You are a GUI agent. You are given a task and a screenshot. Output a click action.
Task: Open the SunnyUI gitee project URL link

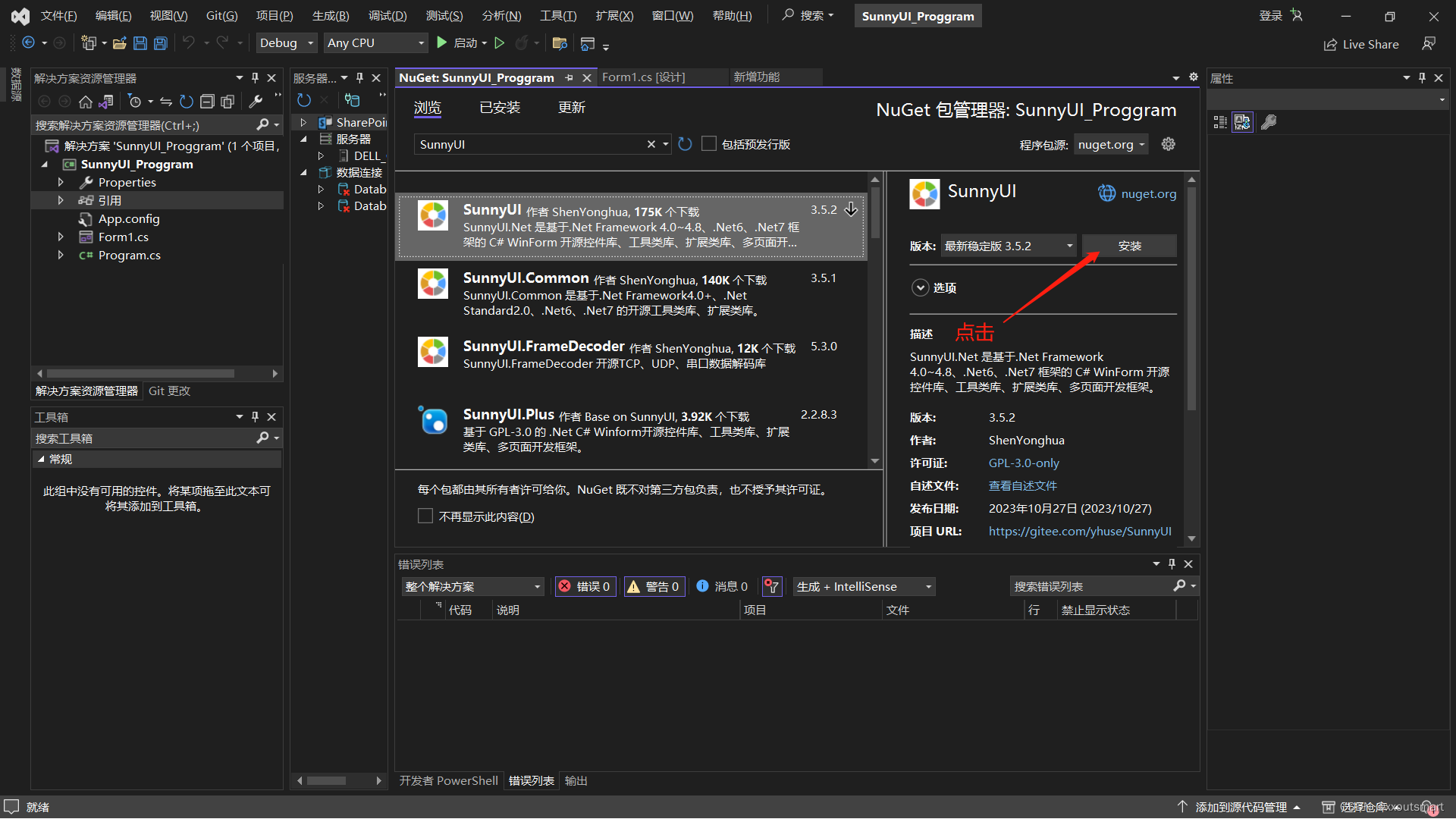click(x=1080, y=531)
